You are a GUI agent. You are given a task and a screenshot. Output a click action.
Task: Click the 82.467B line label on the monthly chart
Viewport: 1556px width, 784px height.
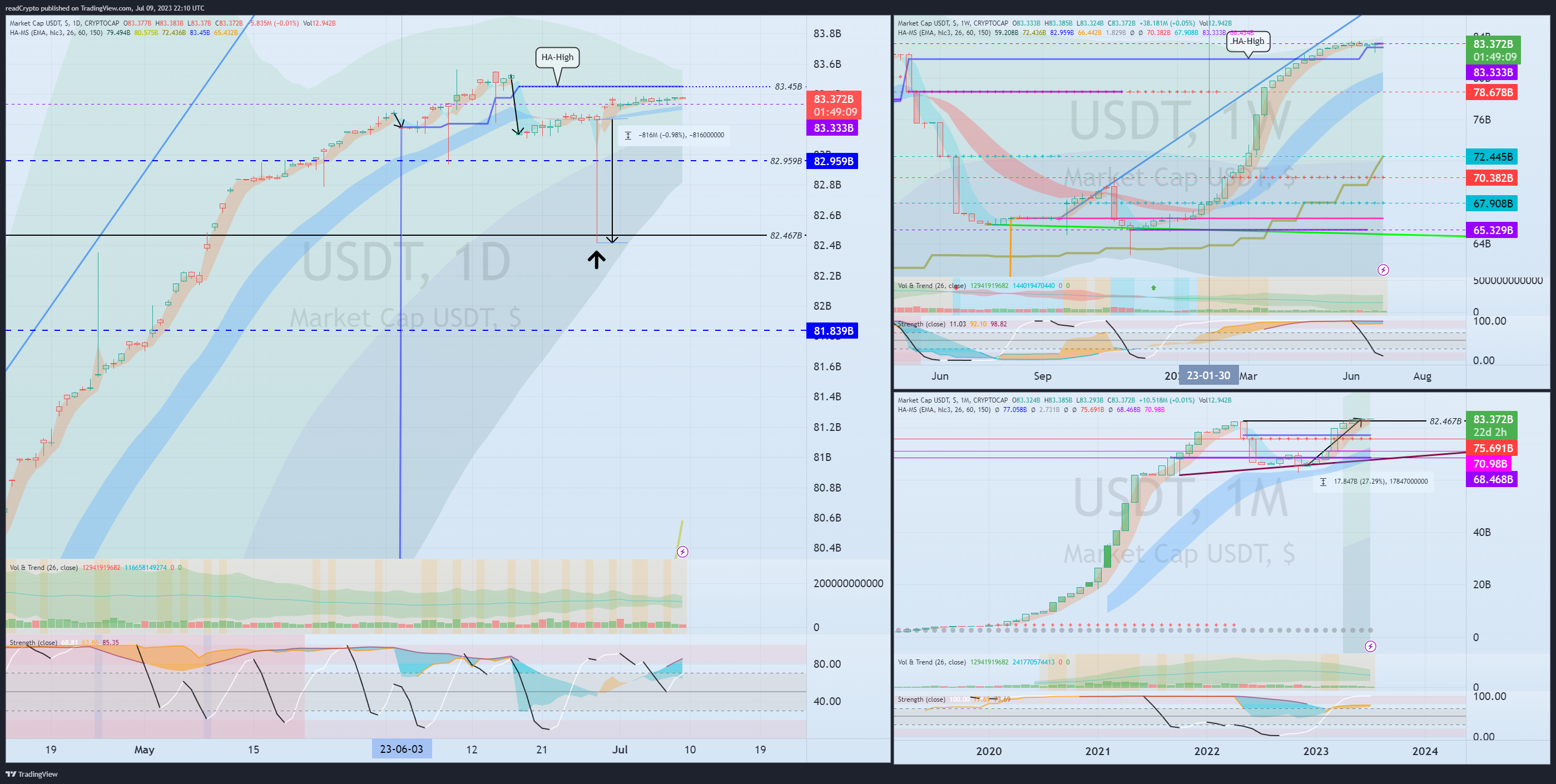[x=1445, y=421]
